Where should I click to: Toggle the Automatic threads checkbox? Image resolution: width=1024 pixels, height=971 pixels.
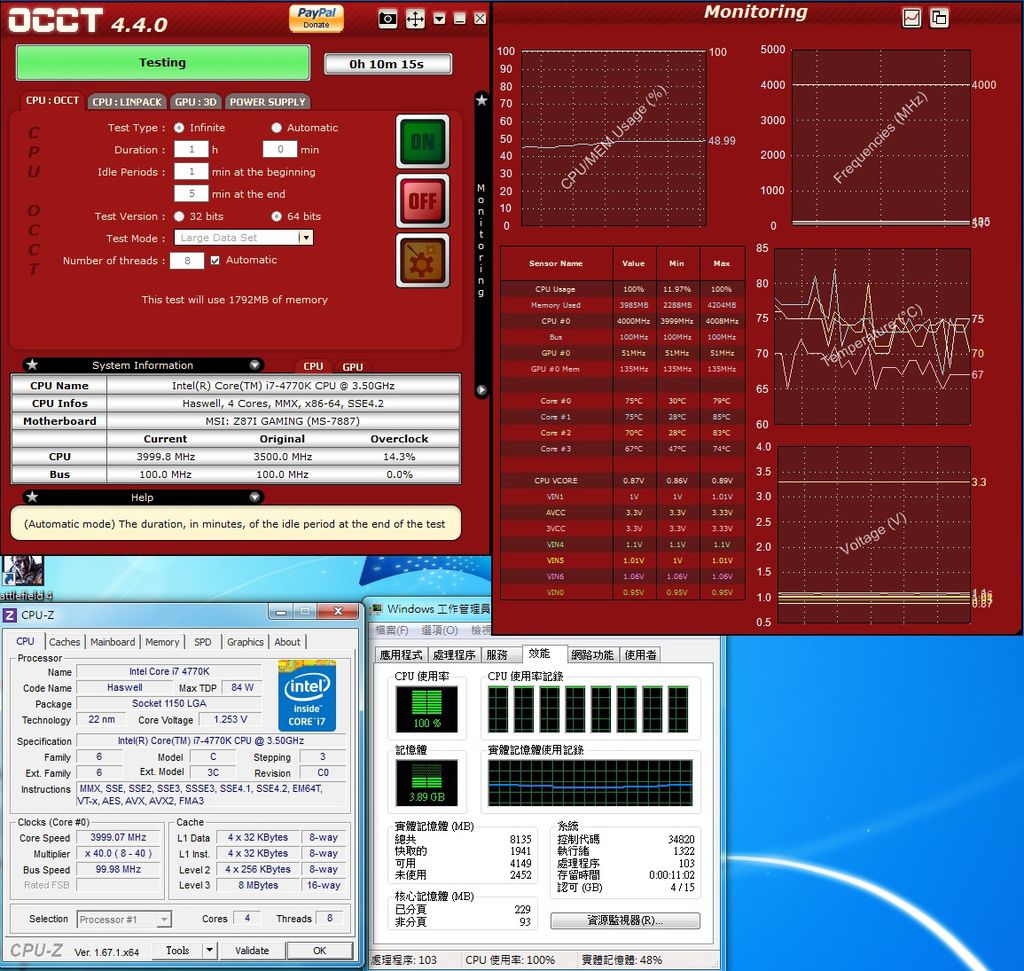[x=215, y=261]
